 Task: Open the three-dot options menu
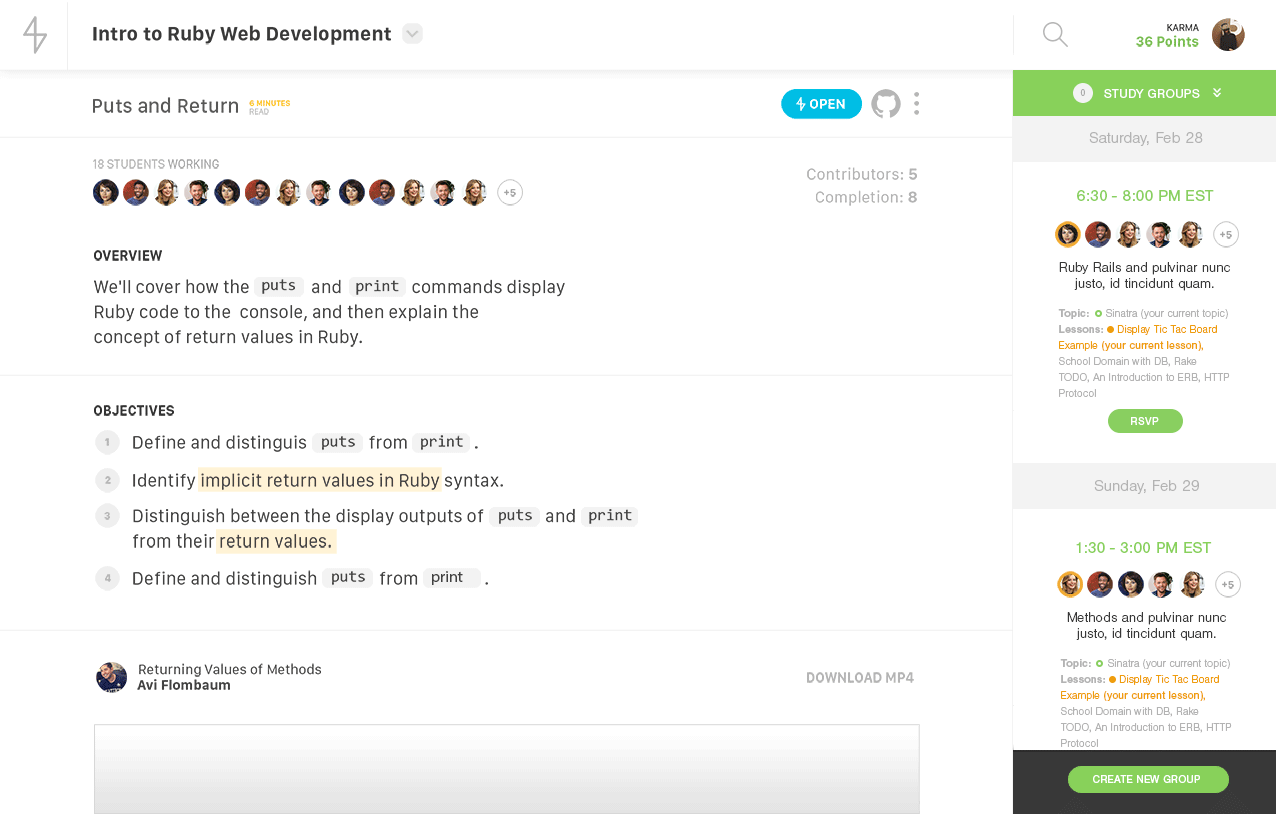pyautogui.click(x=916, y=103)
